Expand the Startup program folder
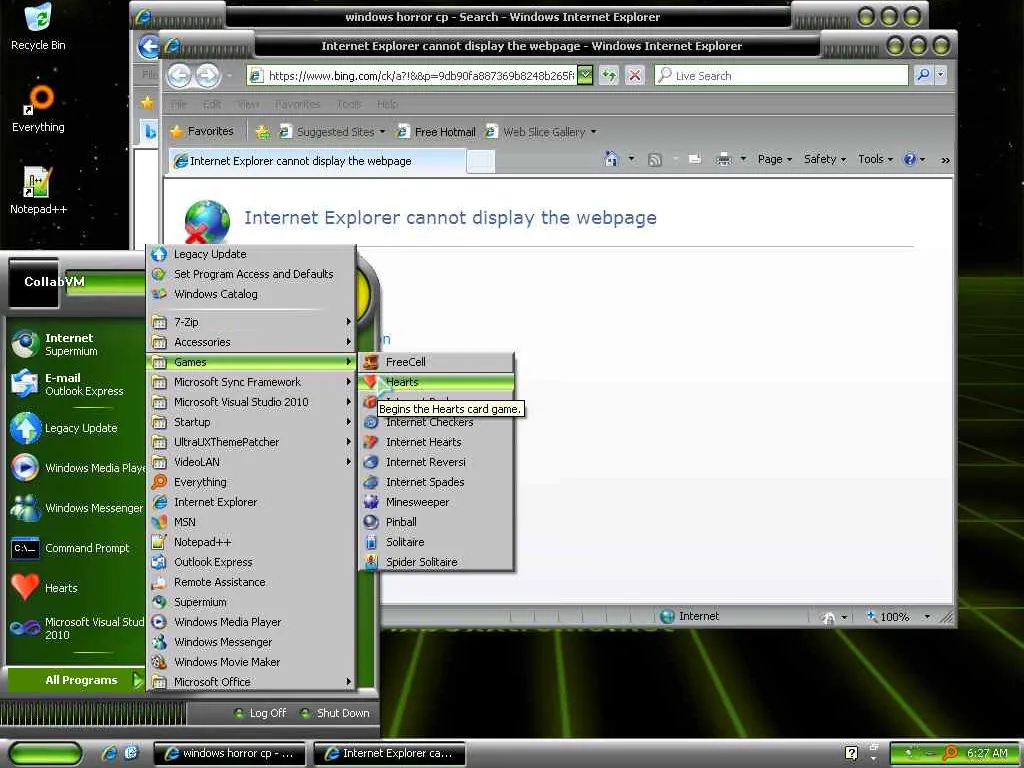Viewport: 1024px width, 768px height. coord(251,423)
